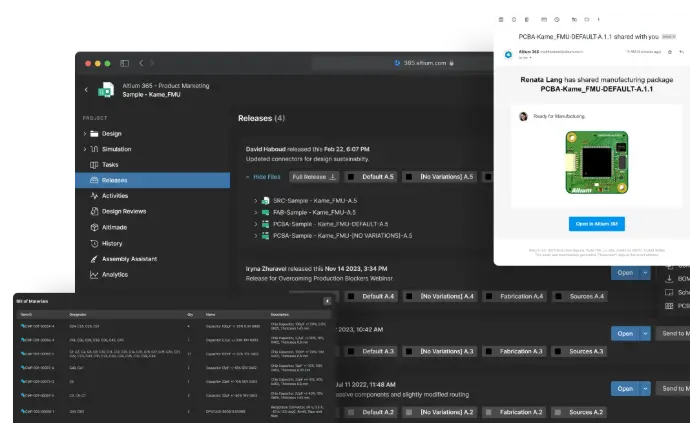The width and height of the screenshot is (690, 423).
Task: Click the delete trash icon in the email toolbar
Action: point(526,19)
